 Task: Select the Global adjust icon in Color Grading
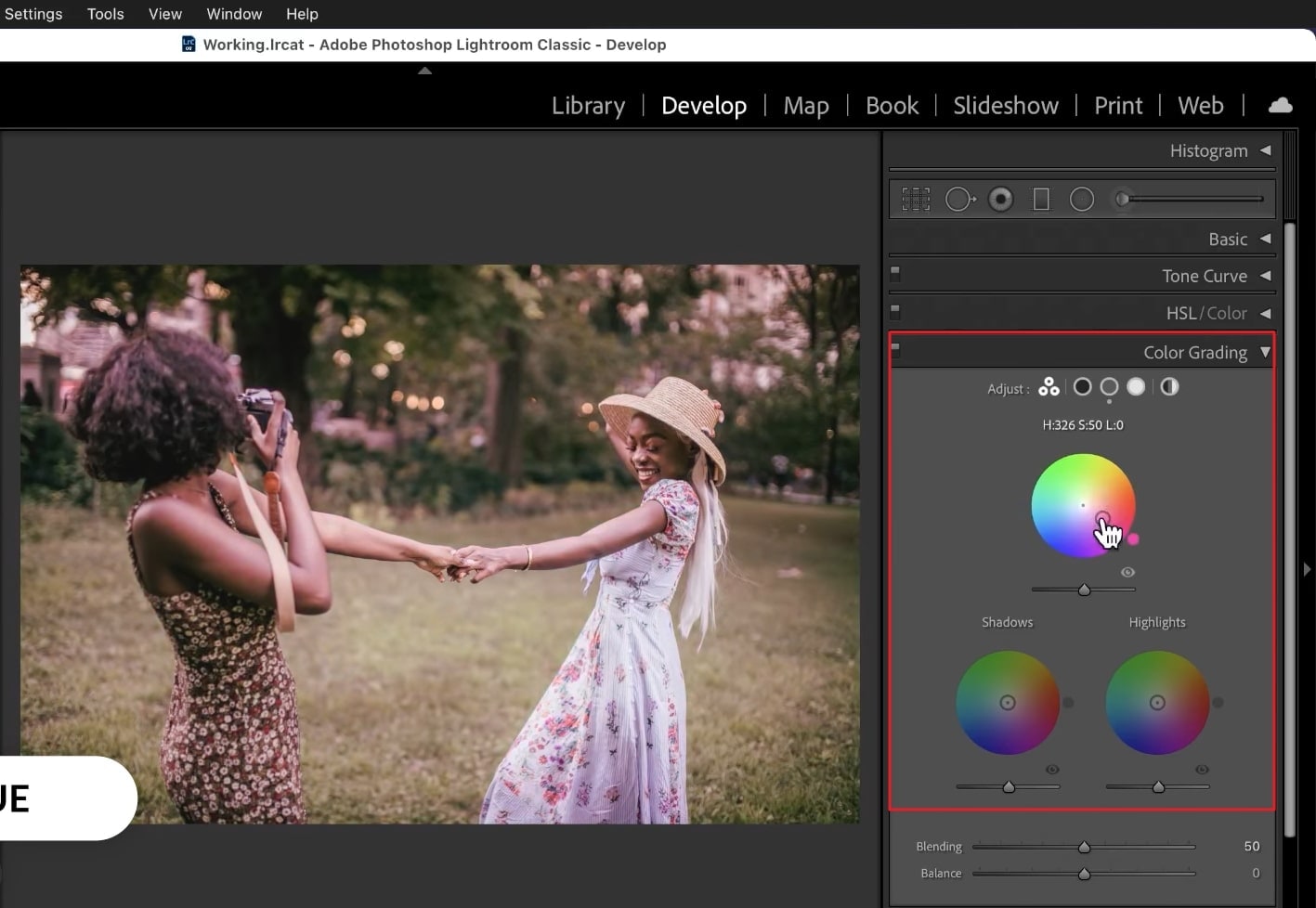point(1168,387)
